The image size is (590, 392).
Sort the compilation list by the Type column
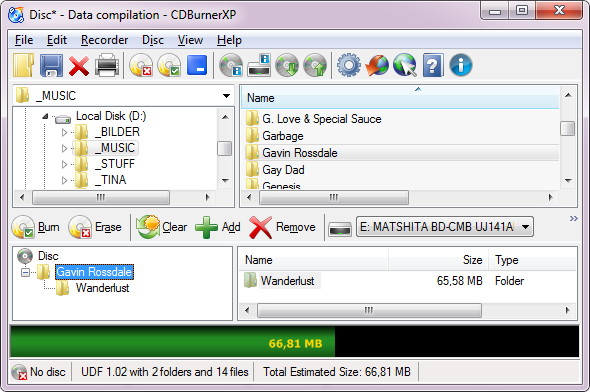pos(532,260)
